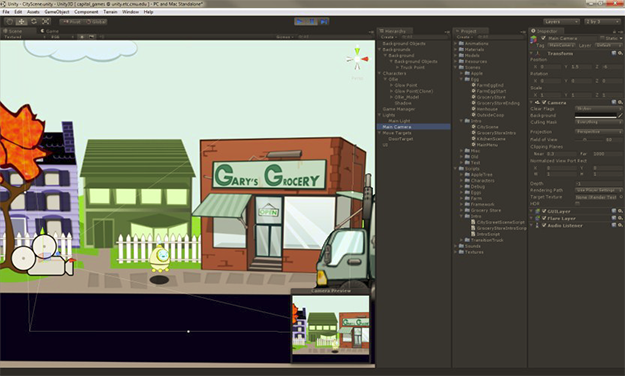Click the Resources folder icon
Viewport: 625px width, 376px height.
[x=461, y=61]
